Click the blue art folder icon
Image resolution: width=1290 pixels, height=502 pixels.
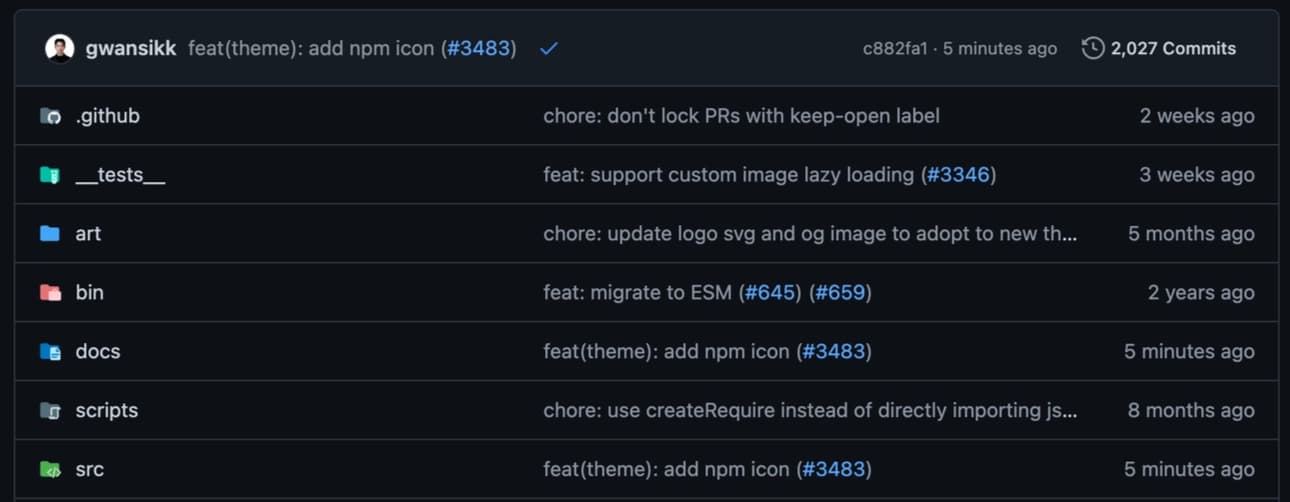(x=50, y=234)
